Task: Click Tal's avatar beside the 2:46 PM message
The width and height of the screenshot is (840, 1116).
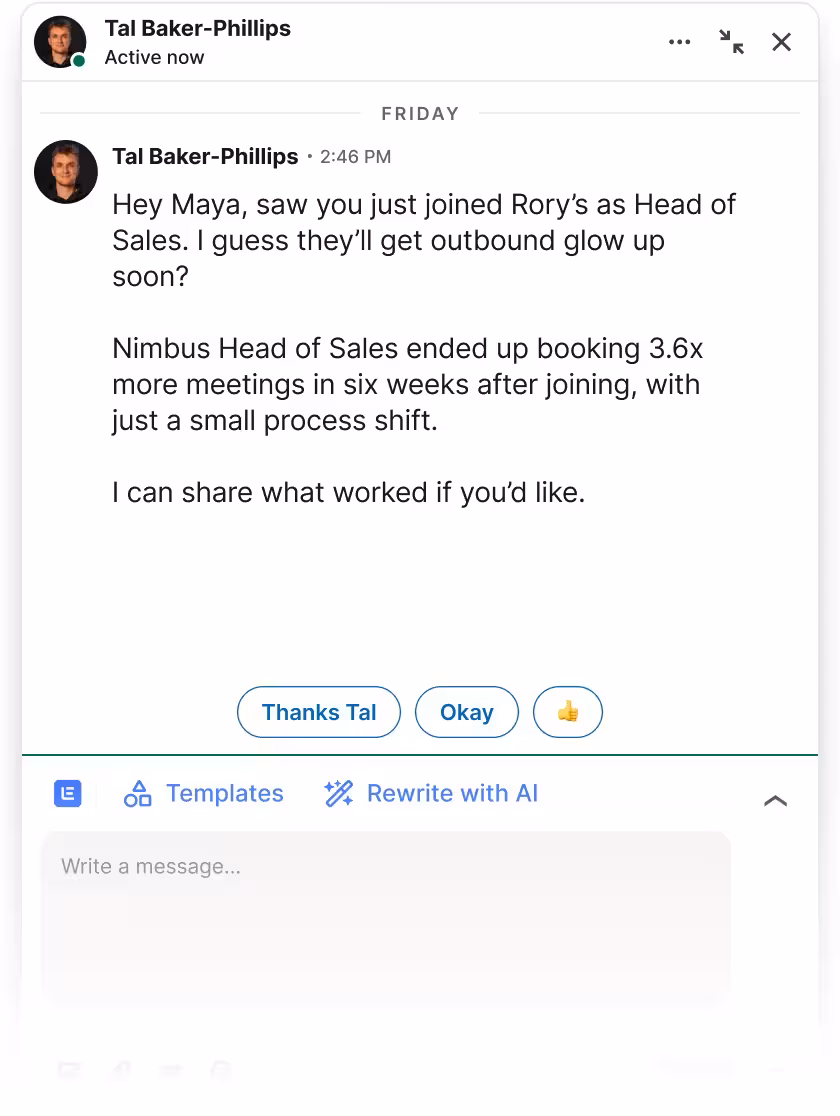Action: [x=66, y=172]
